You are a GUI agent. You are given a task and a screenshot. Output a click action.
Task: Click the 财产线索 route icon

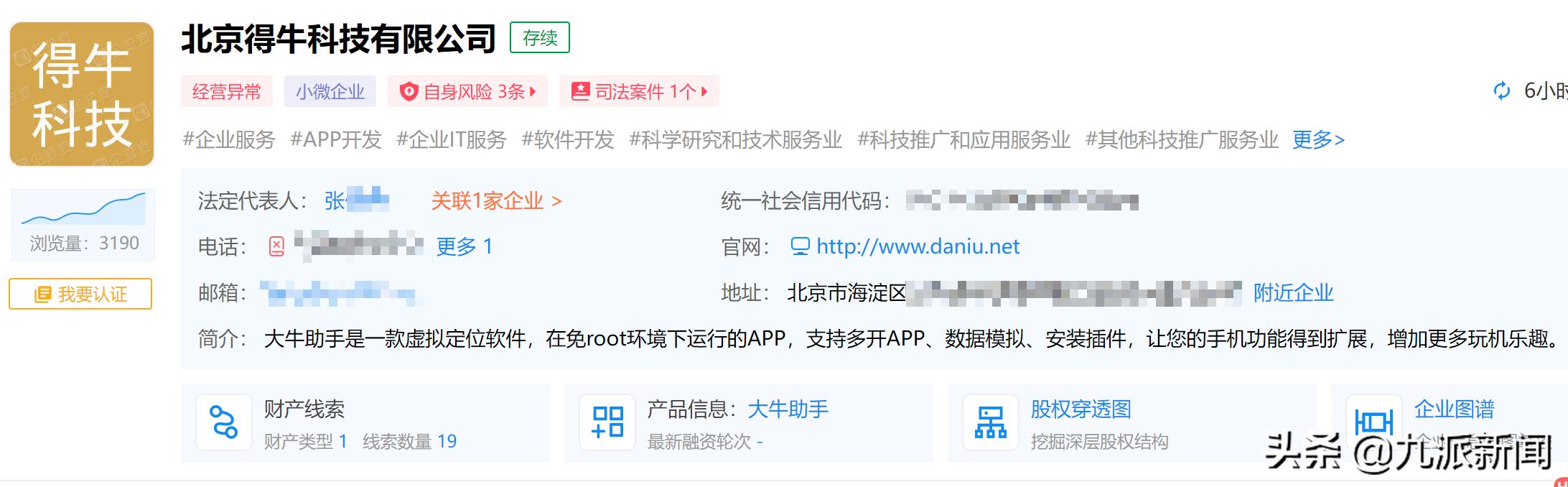224,422
